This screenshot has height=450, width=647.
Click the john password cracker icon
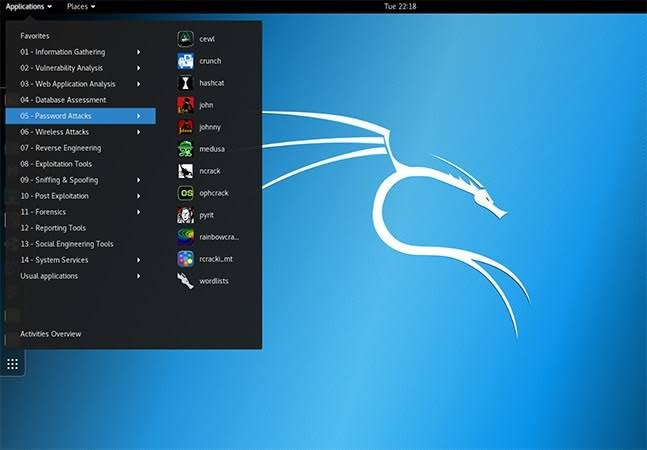186,105
